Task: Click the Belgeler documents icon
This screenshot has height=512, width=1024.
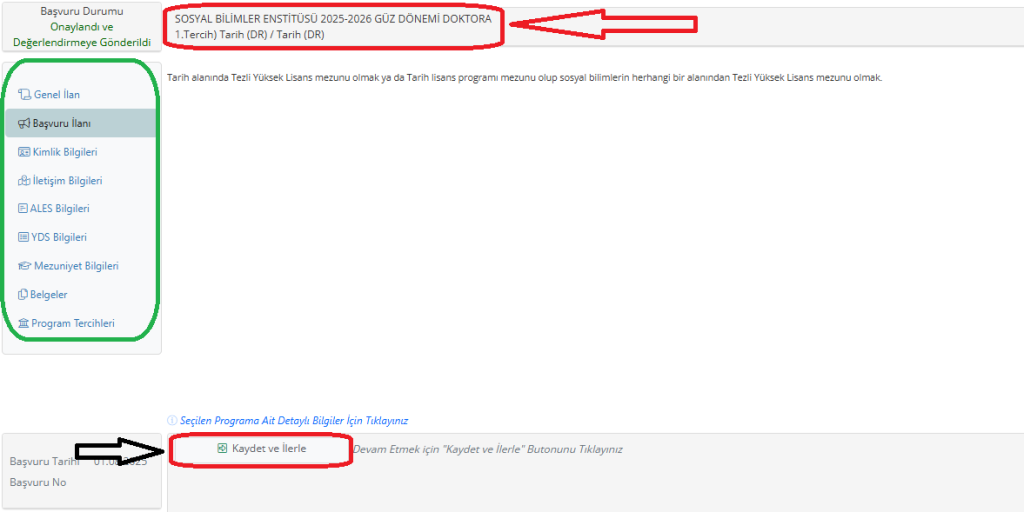Action: pos(23,295)
